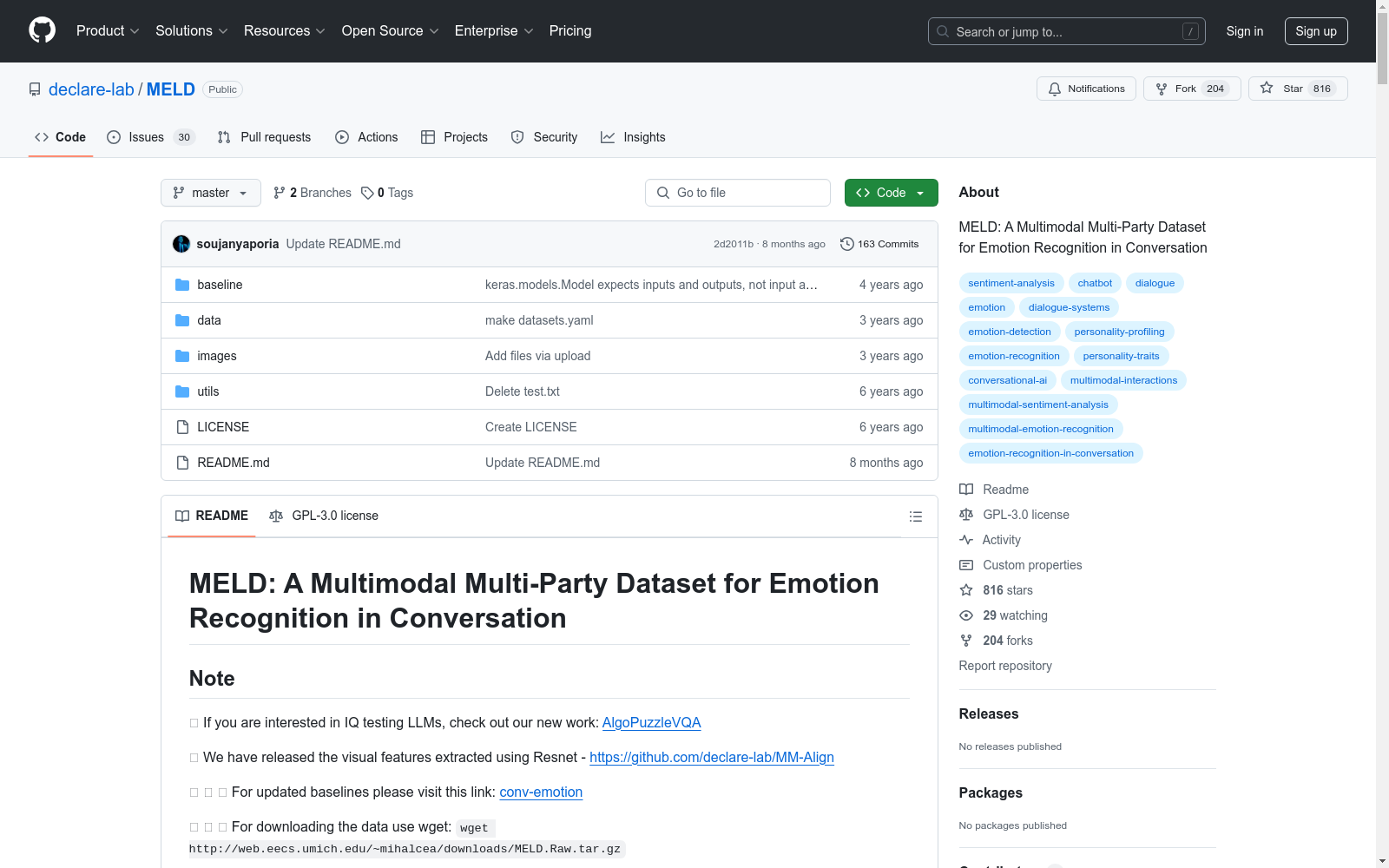Viewport: 1389px width, 868px height.
Task: Click Report repository link
Action: (x=1005, y=666)
